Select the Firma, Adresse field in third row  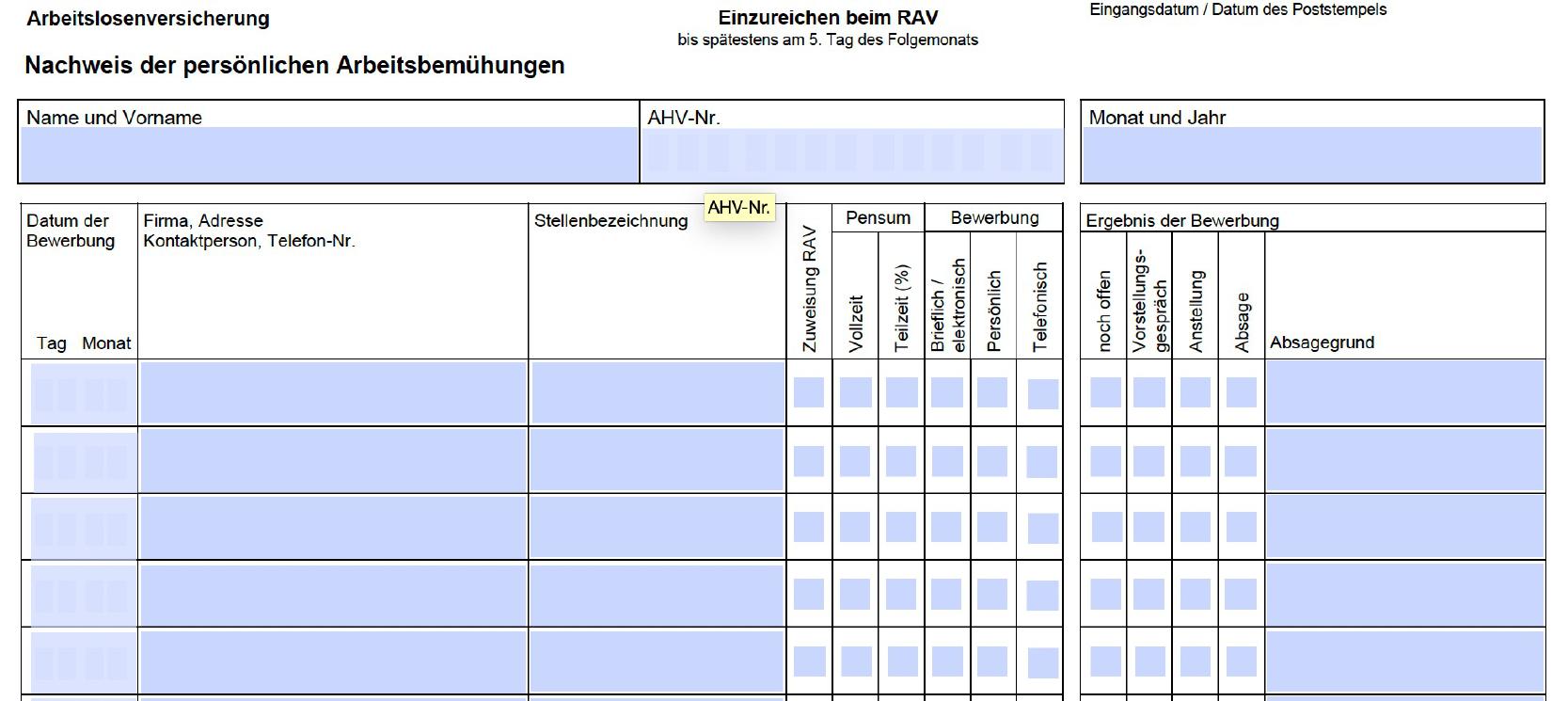pyautogui.click(x=333, y=528)
